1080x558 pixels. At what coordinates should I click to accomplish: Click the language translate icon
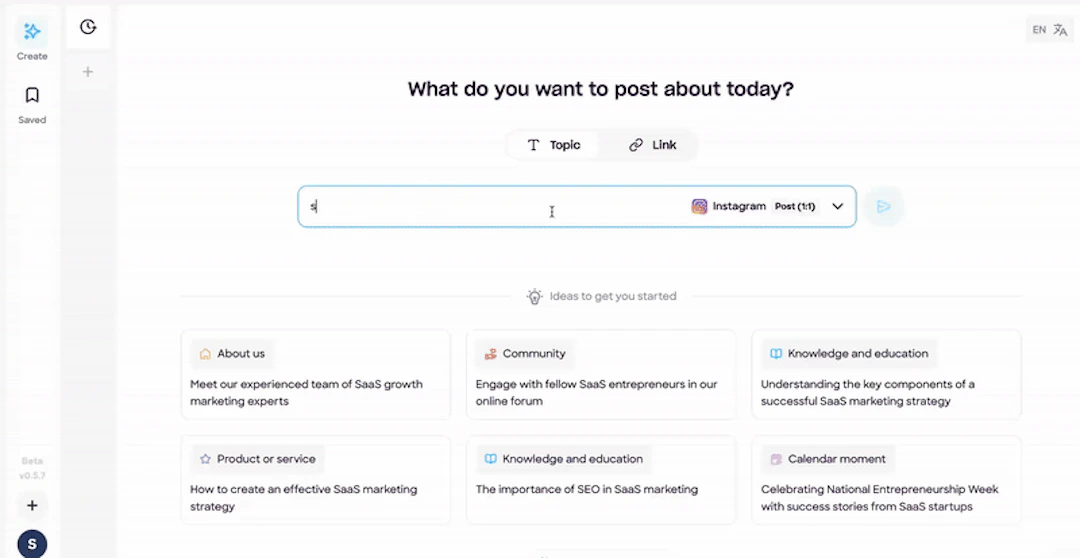point(1061,30)
